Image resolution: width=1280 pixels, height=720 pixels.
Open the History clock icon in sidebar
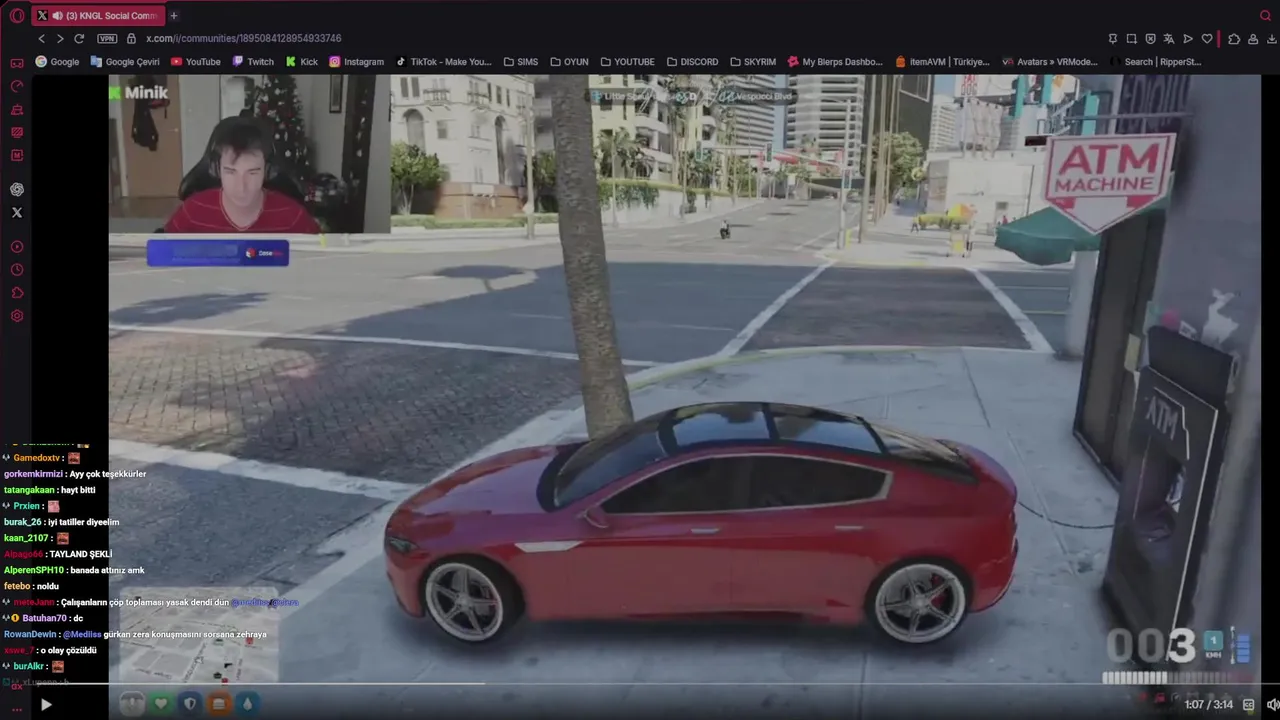click(17, 270)
